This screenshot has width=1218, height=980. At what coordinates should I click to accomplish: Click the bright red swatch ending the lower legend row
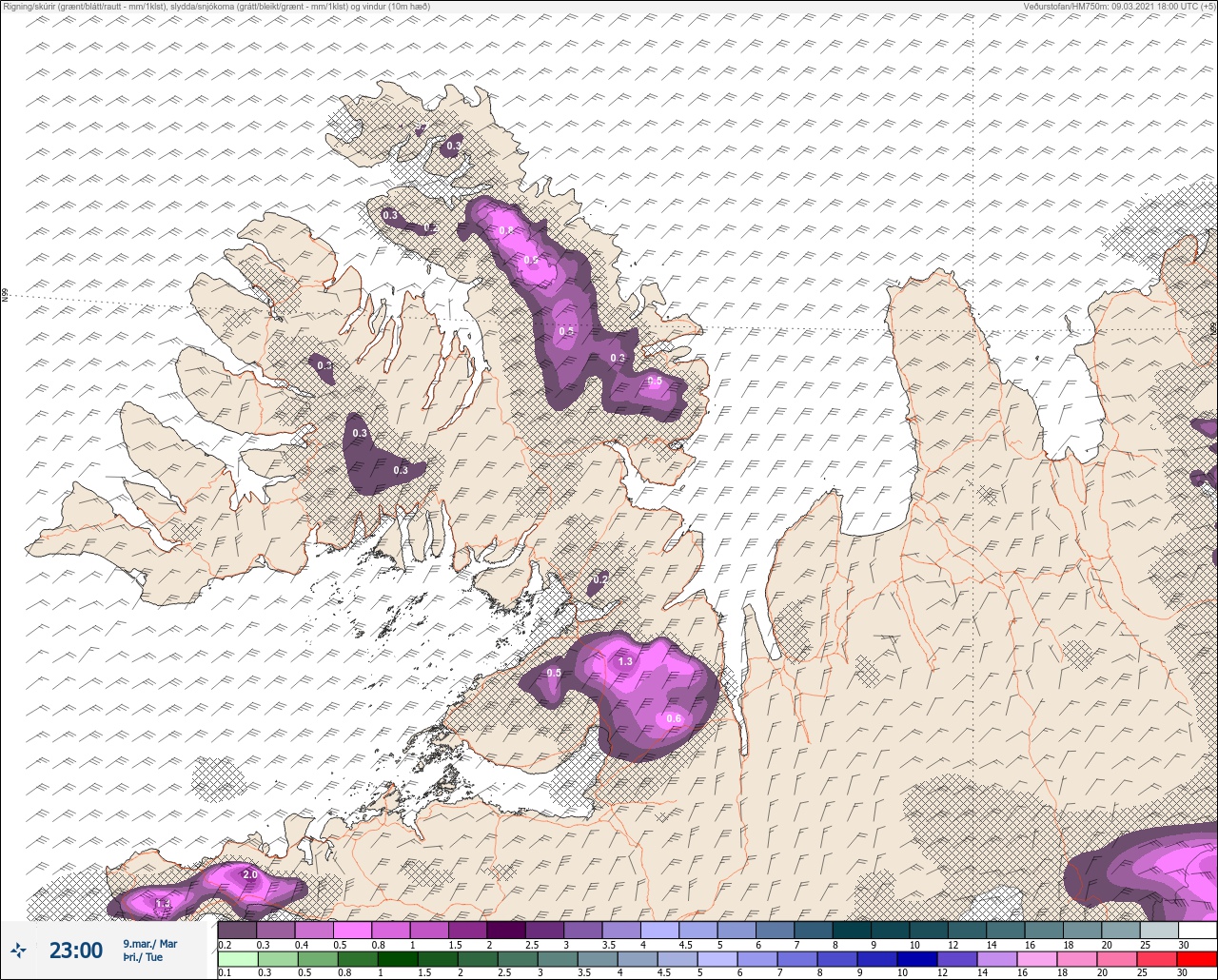click(1196, 959)
